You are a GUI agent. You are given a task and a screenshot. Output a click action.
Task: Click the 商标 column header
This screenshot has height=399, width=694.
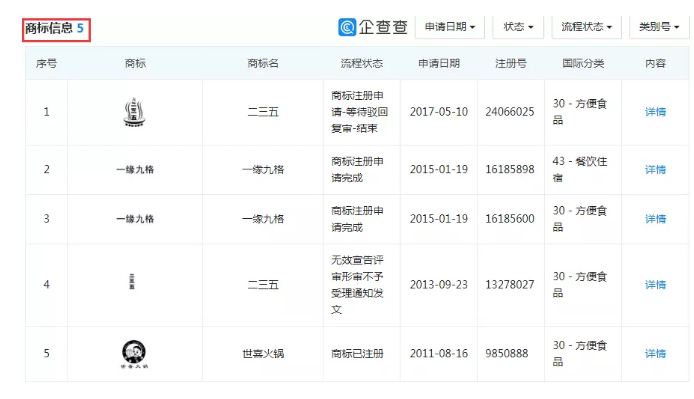coord(135,63)
